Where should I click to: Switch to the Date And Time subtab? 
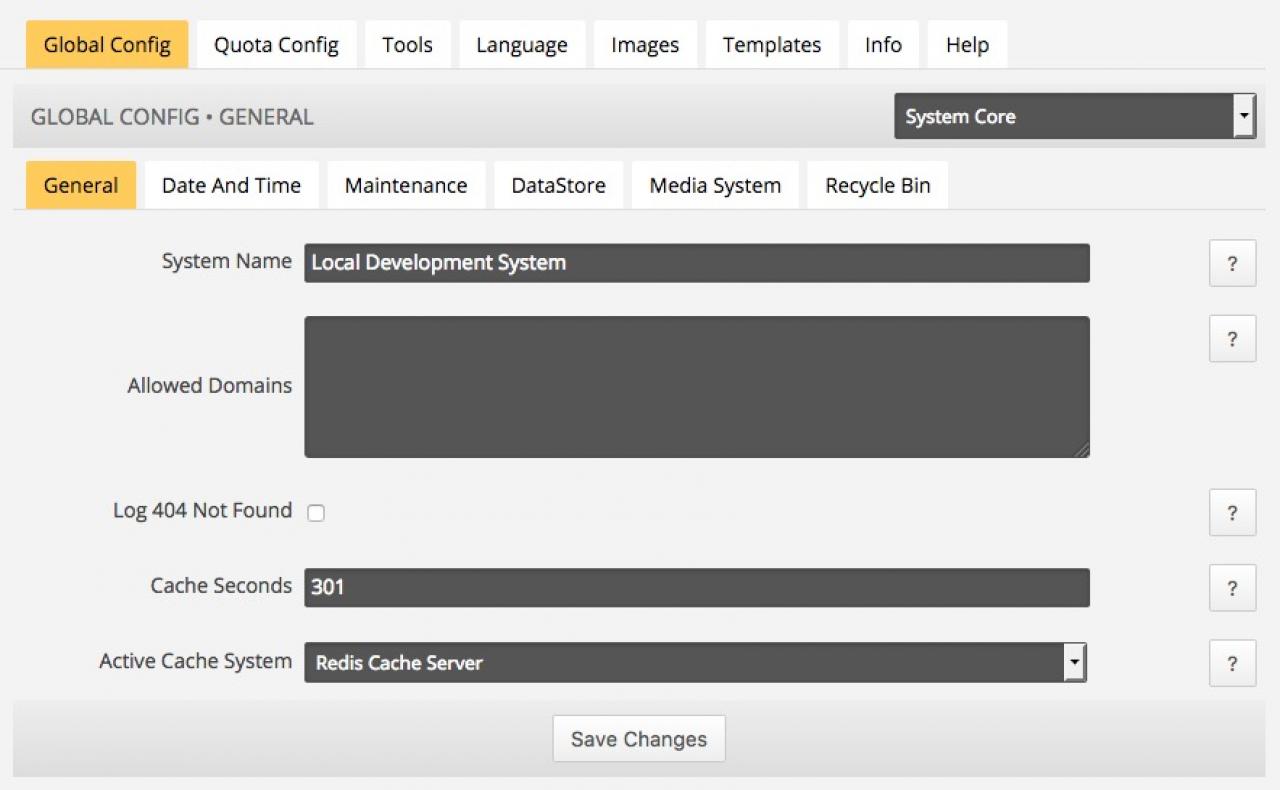(x=231, y=186)
